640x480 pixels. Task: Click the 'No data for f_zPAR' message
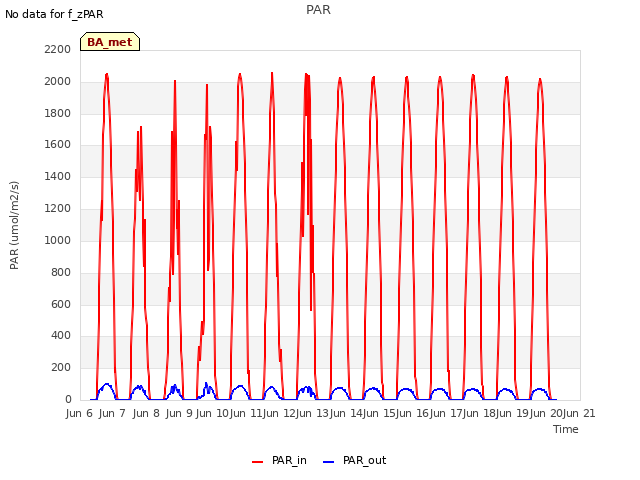click(x=54, y=15)
